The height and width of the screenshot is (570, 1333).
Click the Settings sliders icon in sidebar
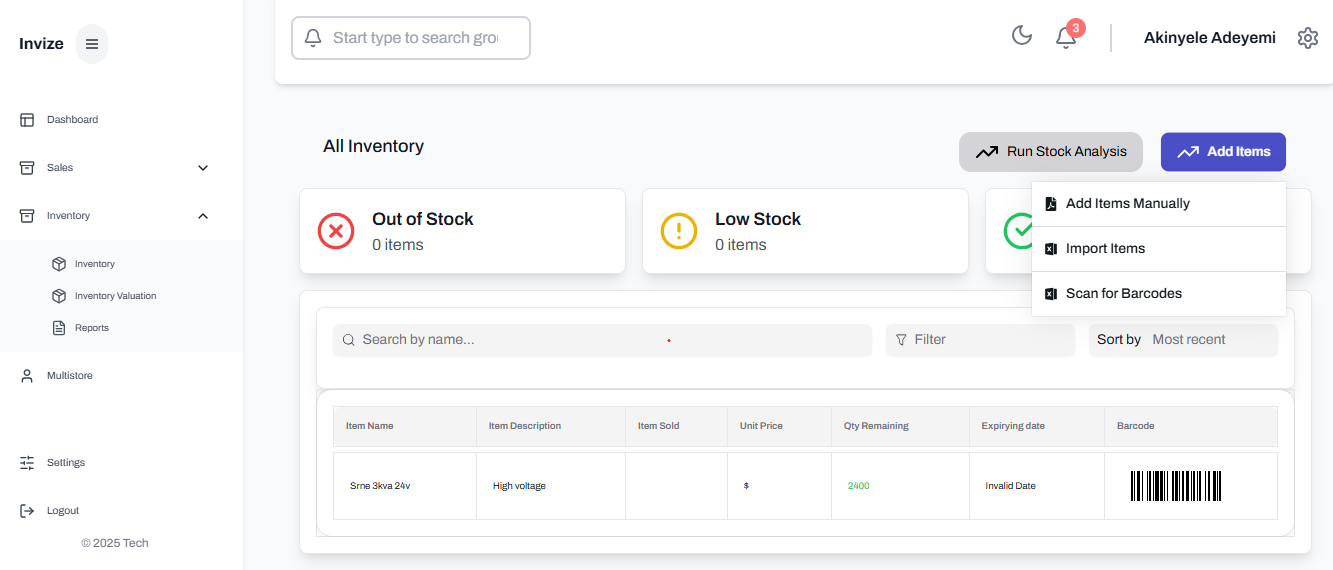point(27,463)
